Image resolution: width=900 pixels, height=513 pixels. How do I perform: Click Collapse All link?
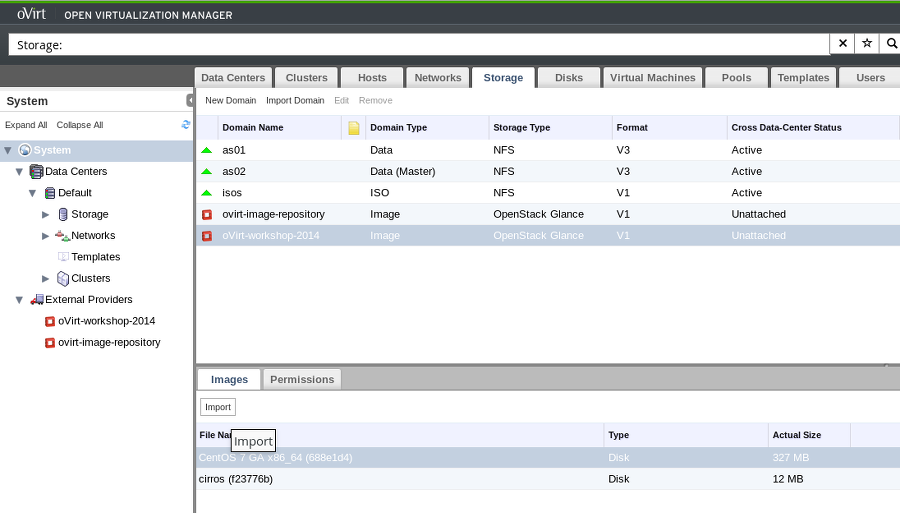[x=80, y=125]
